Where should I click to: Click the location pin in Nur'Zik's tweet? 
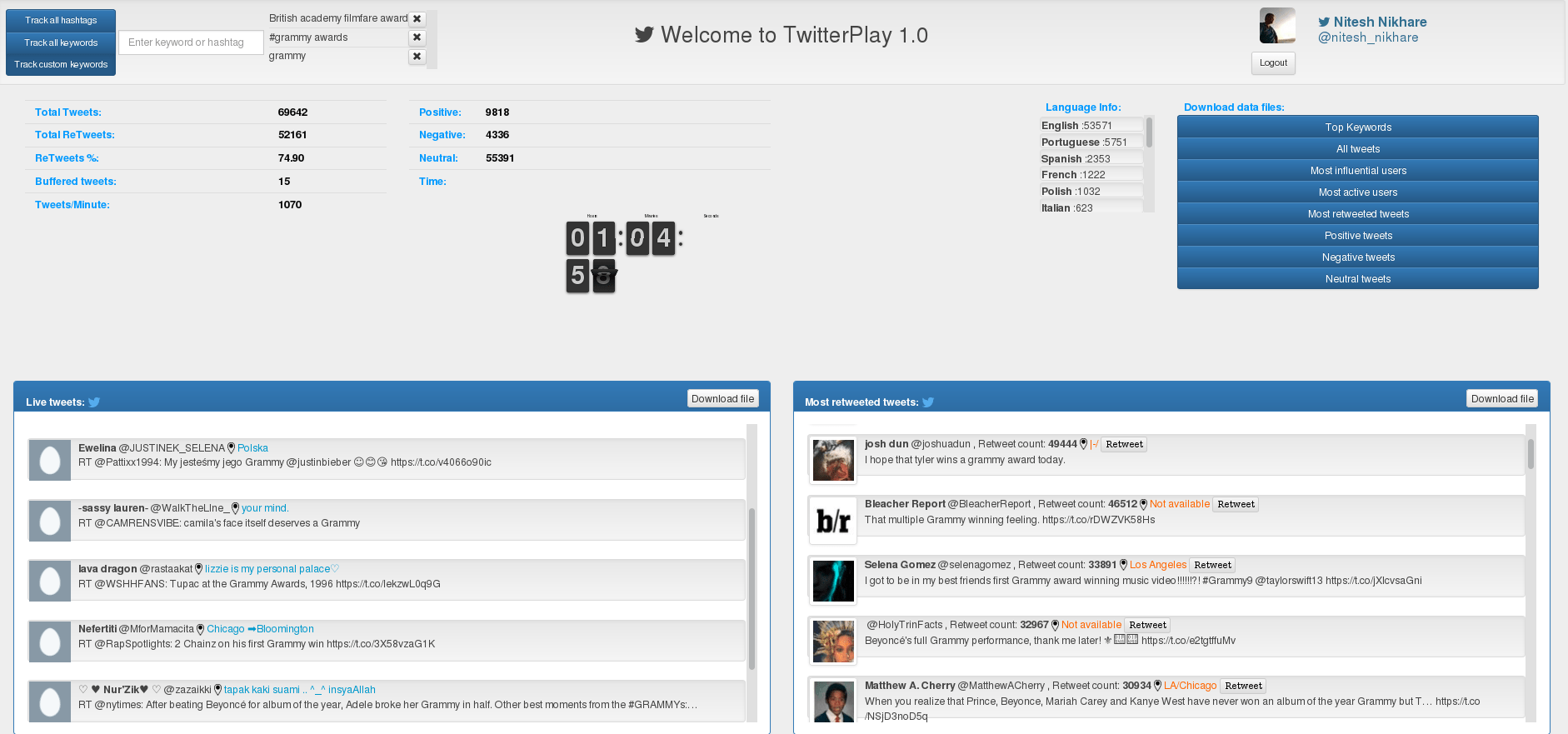pos(217,690)
